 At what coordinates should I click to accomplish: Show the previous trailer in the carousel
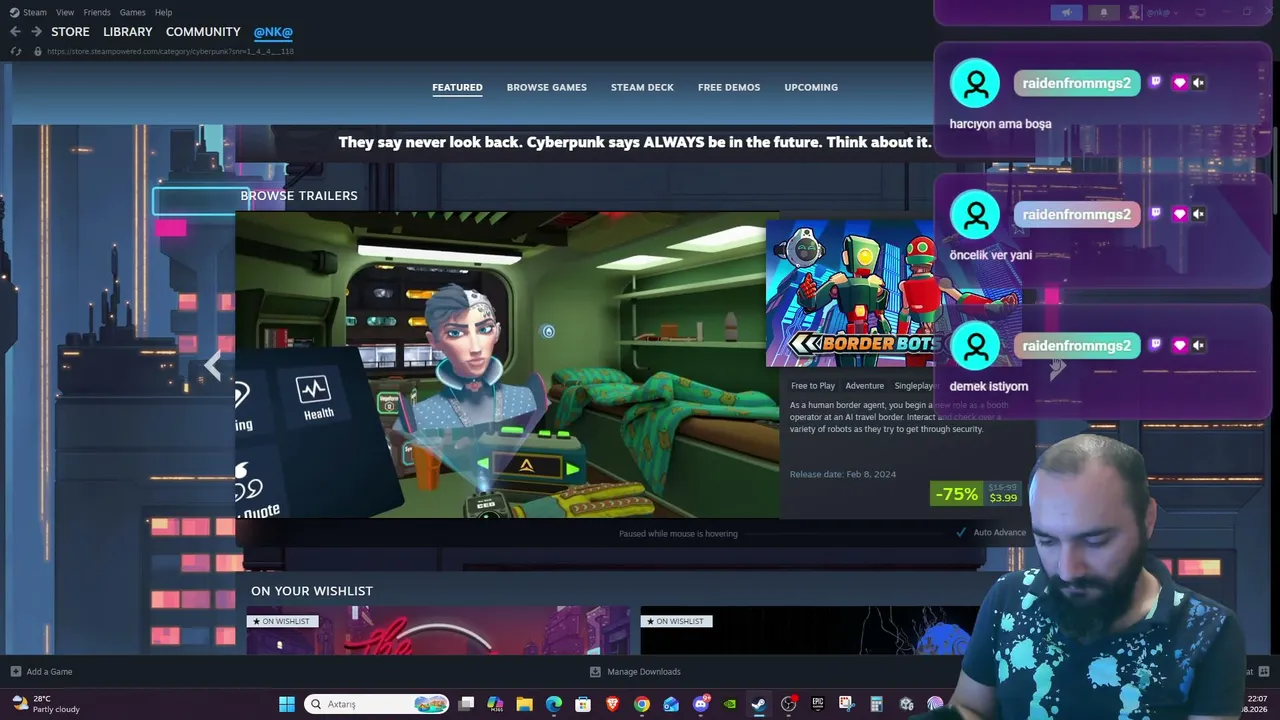212,366
